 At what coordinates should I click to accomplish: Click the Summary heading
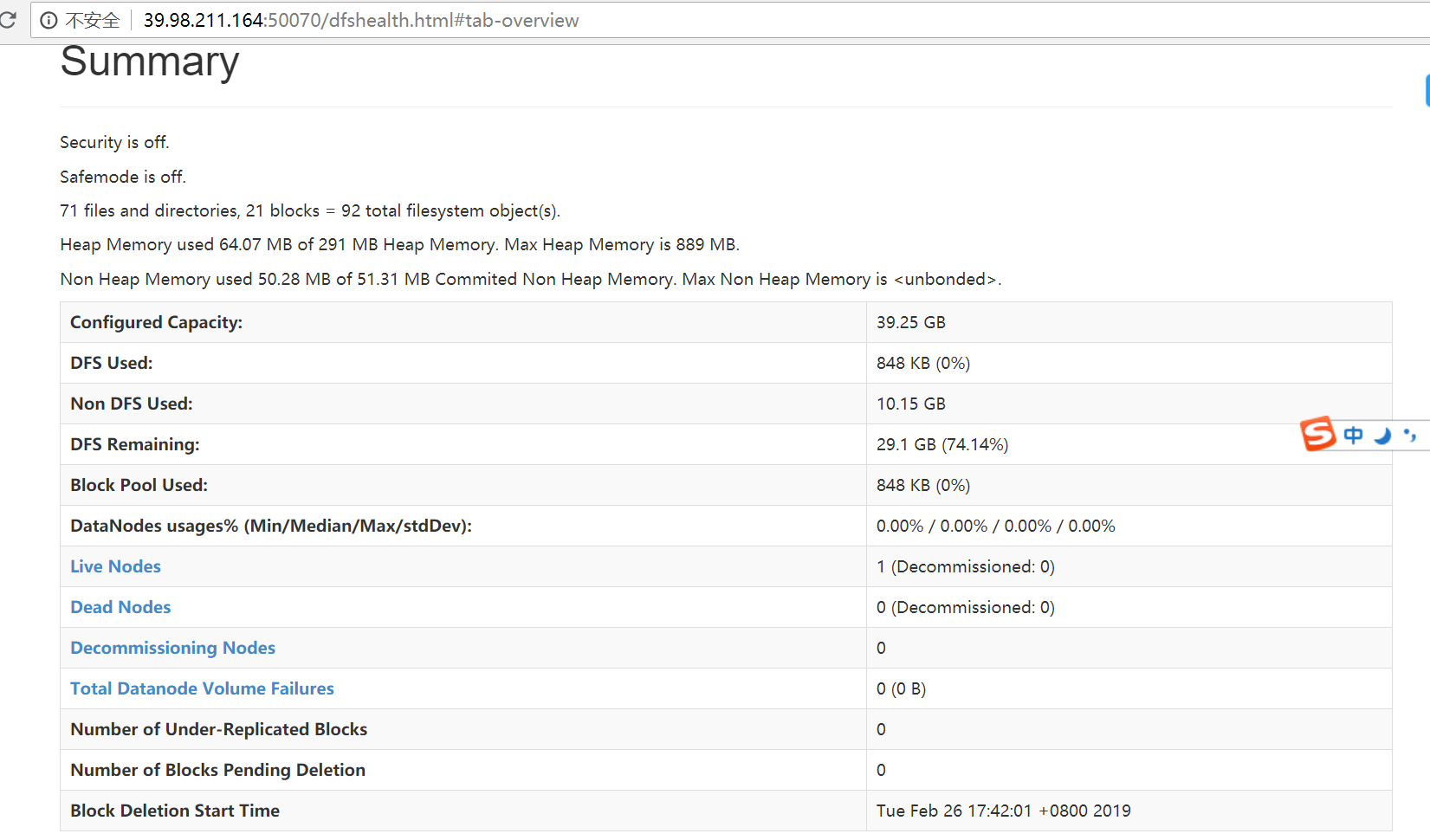tap(150, 61)
